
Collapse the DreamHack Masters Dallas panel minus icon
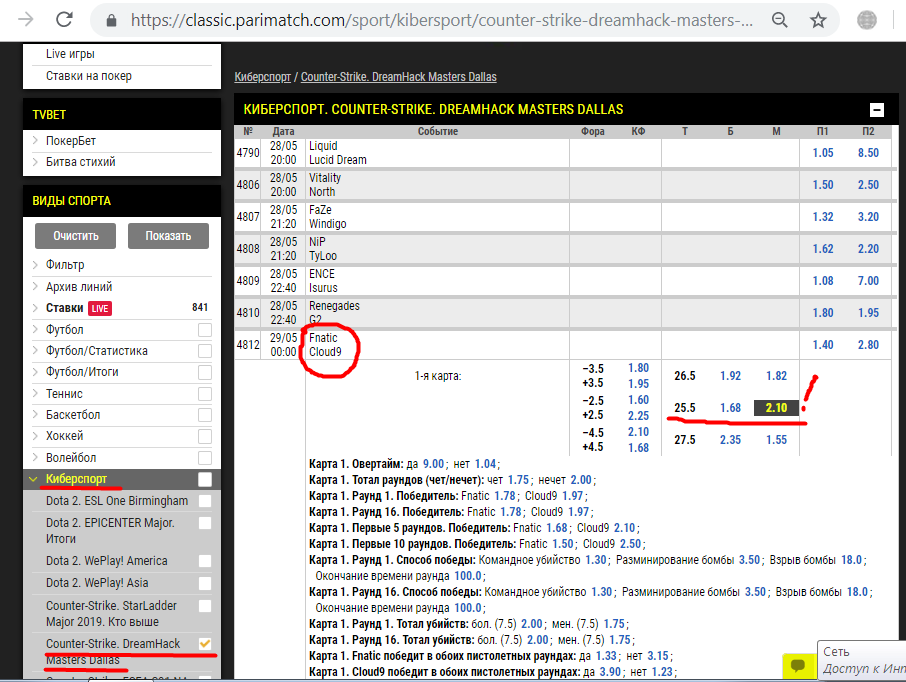coord(877,110)
